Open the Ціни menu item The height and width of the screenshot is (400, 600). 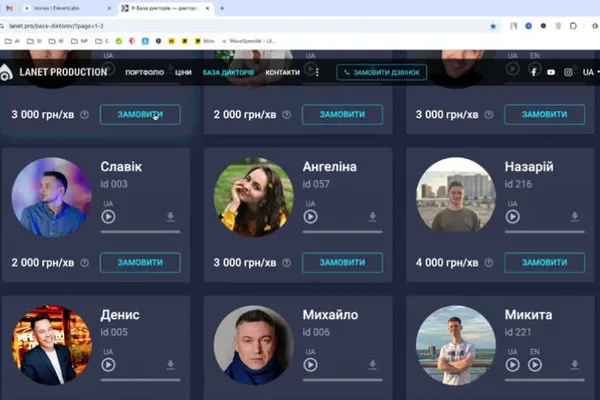183,72
